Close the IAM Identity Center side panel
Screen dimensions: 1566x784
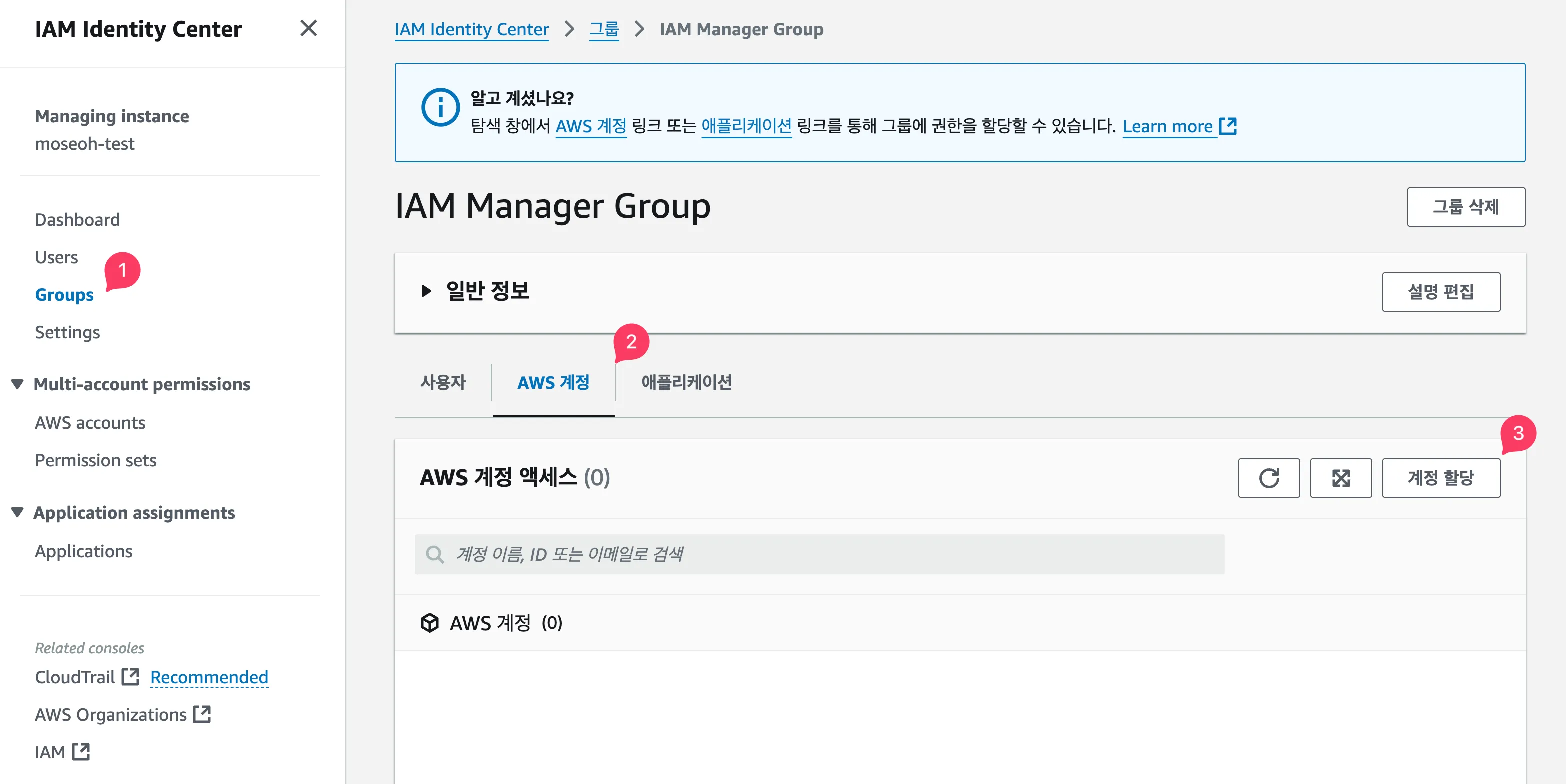(309, 28)
